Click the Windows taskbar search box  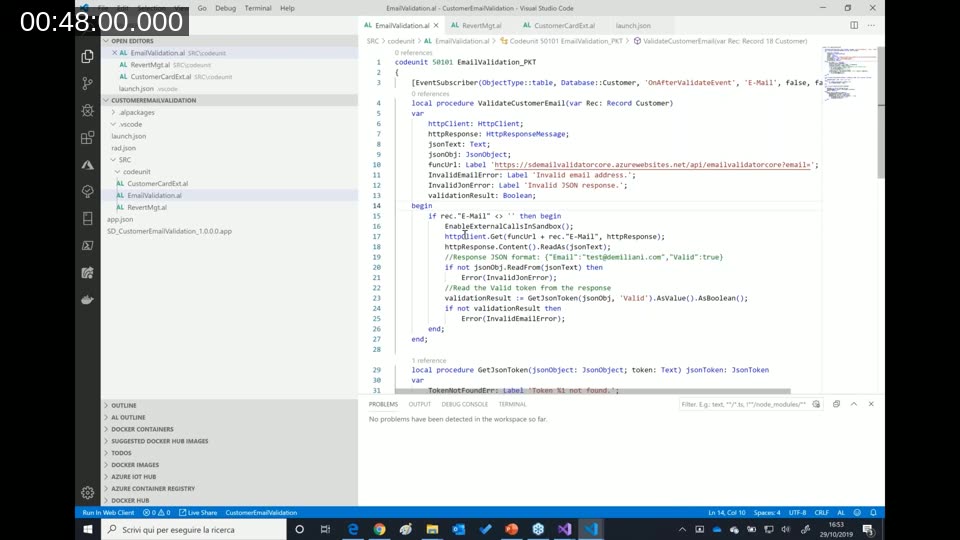click(194, 530)
